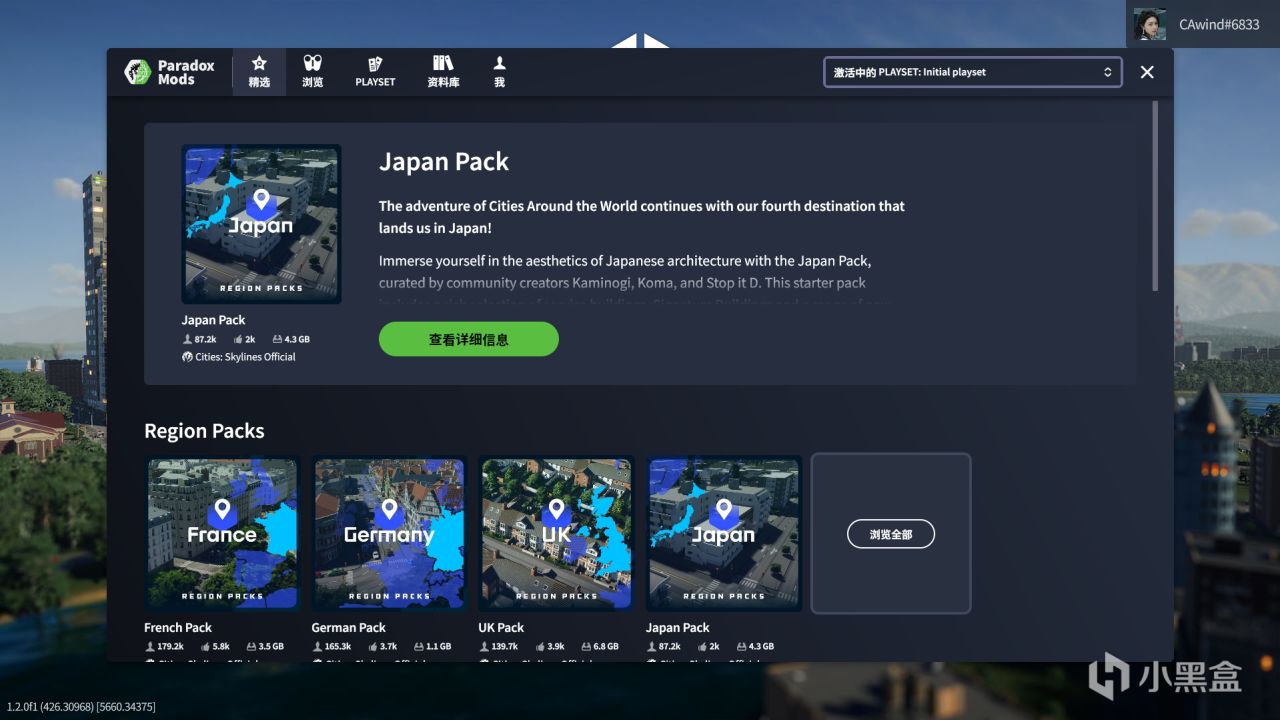
Task: Click the 查看详细信息 green button
Action: (x=468, y=339)
